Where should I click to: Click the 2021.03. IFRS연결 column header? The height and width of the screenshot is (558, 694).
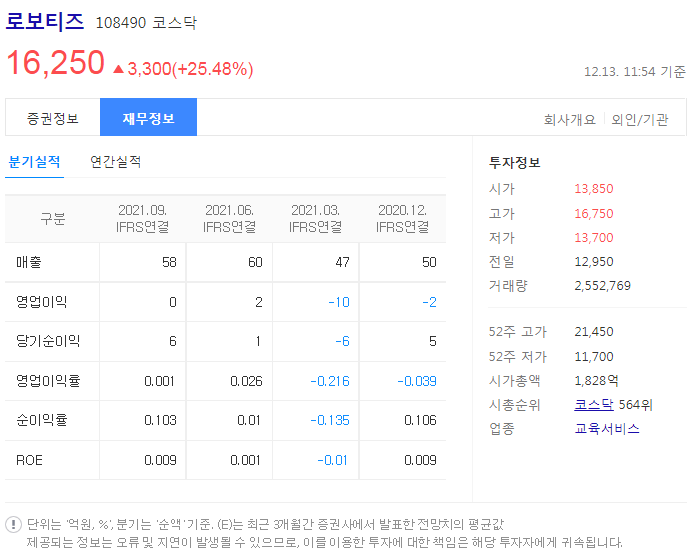coord(316,219)
